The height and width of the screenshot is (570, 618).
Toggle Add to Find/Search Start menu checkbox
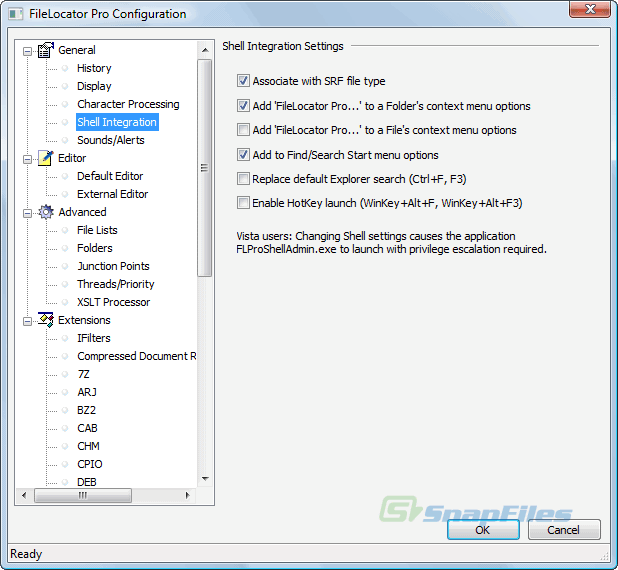click(x=243, y=155)
